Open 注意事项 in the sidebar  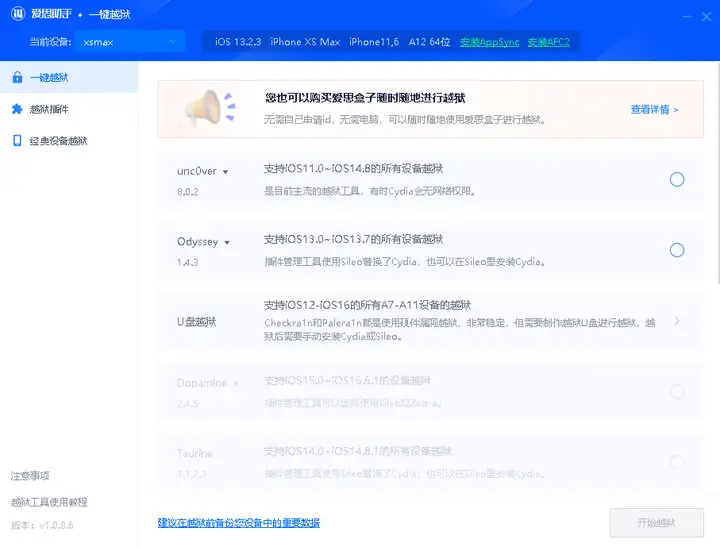coord(30,476)
